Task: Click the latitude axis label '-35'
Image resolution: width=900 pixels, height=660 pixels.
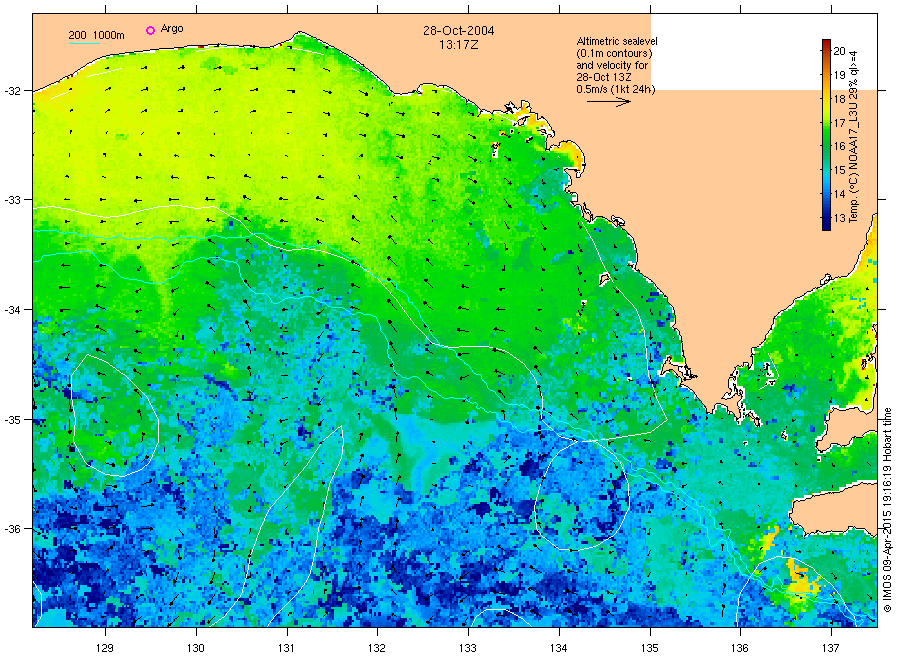Action: (x=12, y=420)
